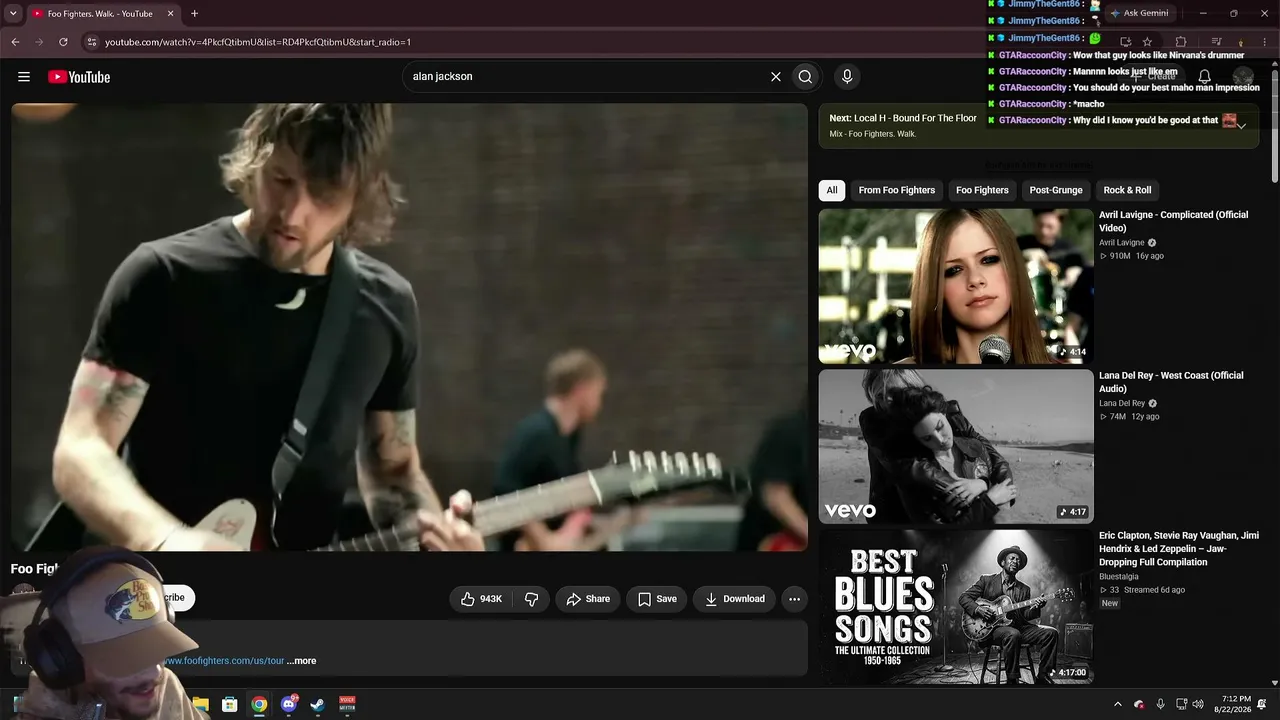The width and height of the screenshot is (1280, 720).
Task: Open the clock showing 7:12 PM
Action: point(1232,704)
